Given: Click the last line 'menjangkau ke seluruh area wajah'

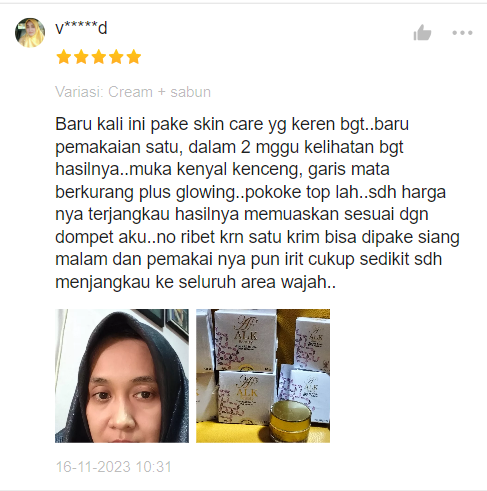Looking at the screenshot, I should coord(196,282).
